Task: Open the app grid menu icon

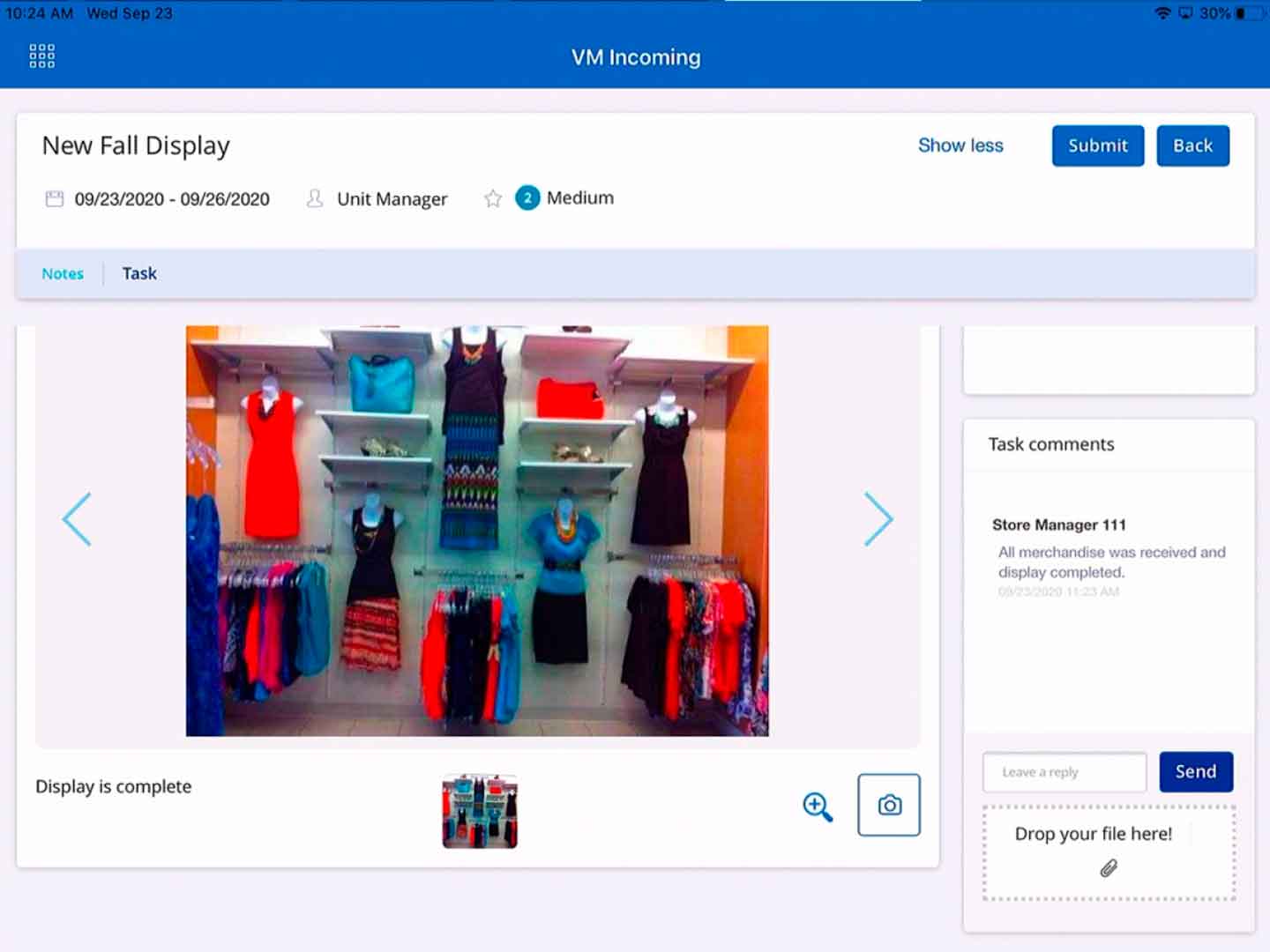Action: (x=41, y=56)
